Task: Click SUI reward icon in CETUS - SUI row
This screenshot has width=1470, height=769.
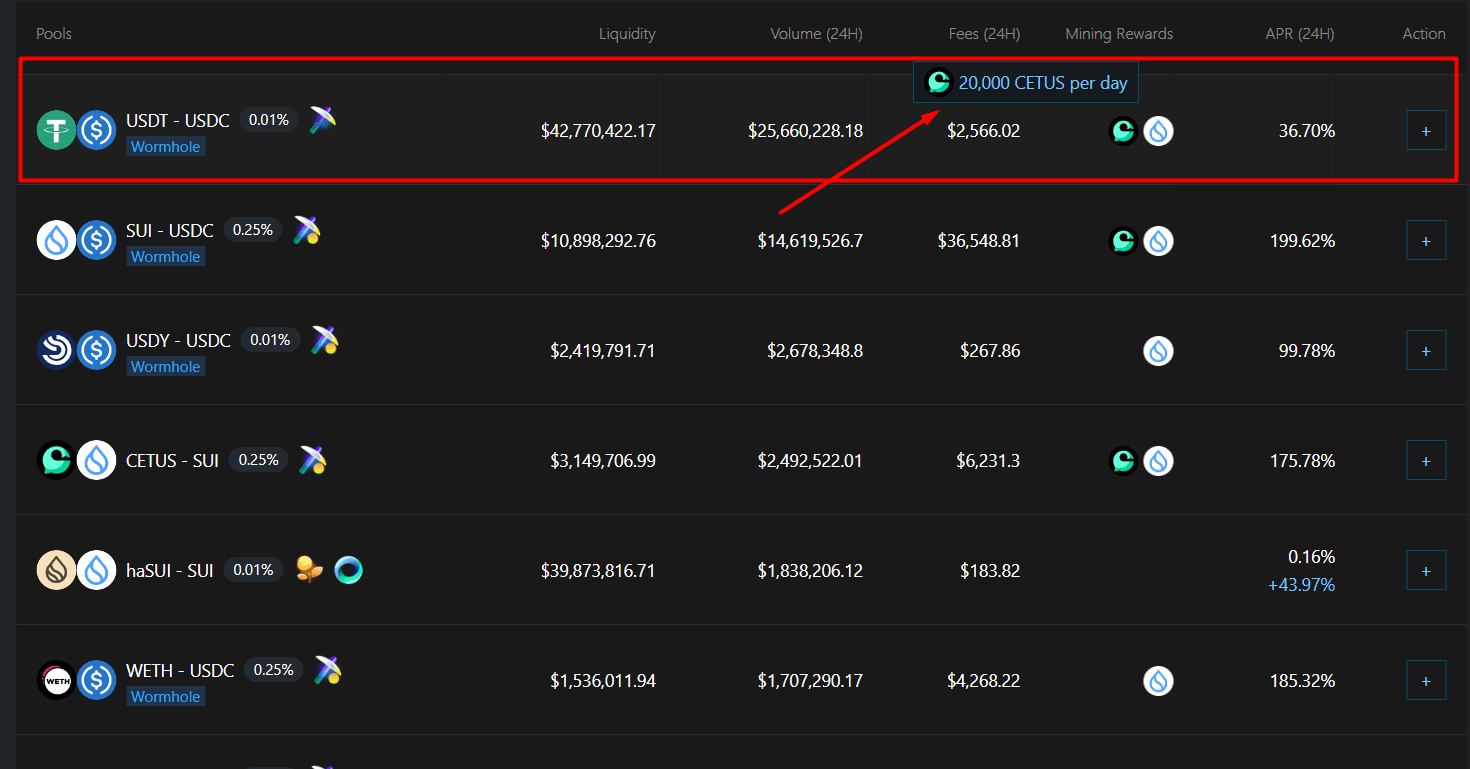Action: pyautogui.click(x=1158, y=461)
